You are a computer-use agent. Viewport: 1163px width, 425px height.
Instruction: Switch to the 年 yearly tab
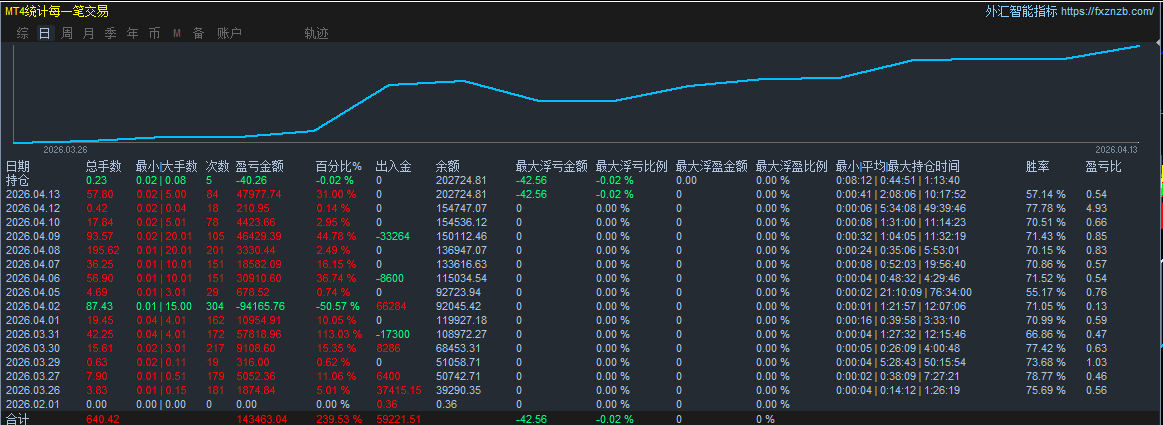click(x=133, y=33)
